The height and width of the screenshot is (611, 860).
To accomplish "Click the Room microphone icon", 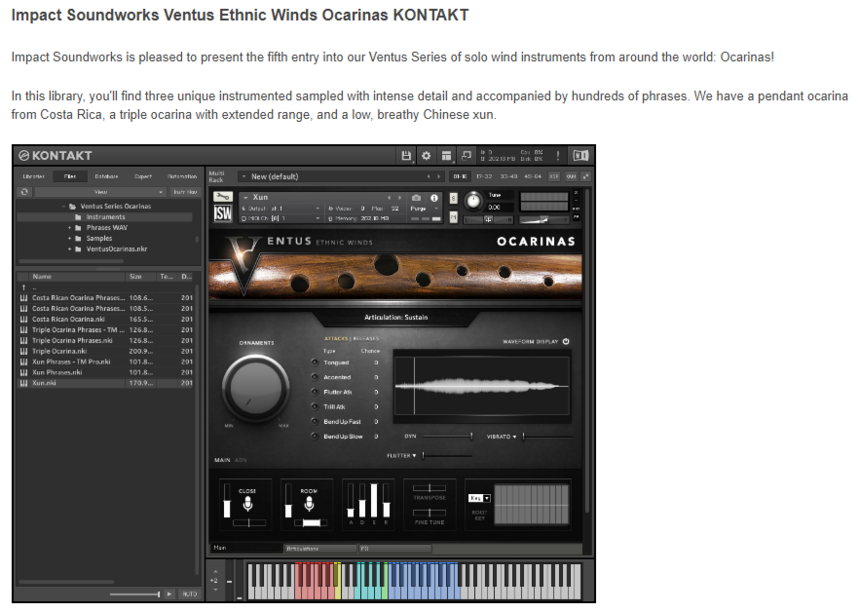I will (310, 504).
